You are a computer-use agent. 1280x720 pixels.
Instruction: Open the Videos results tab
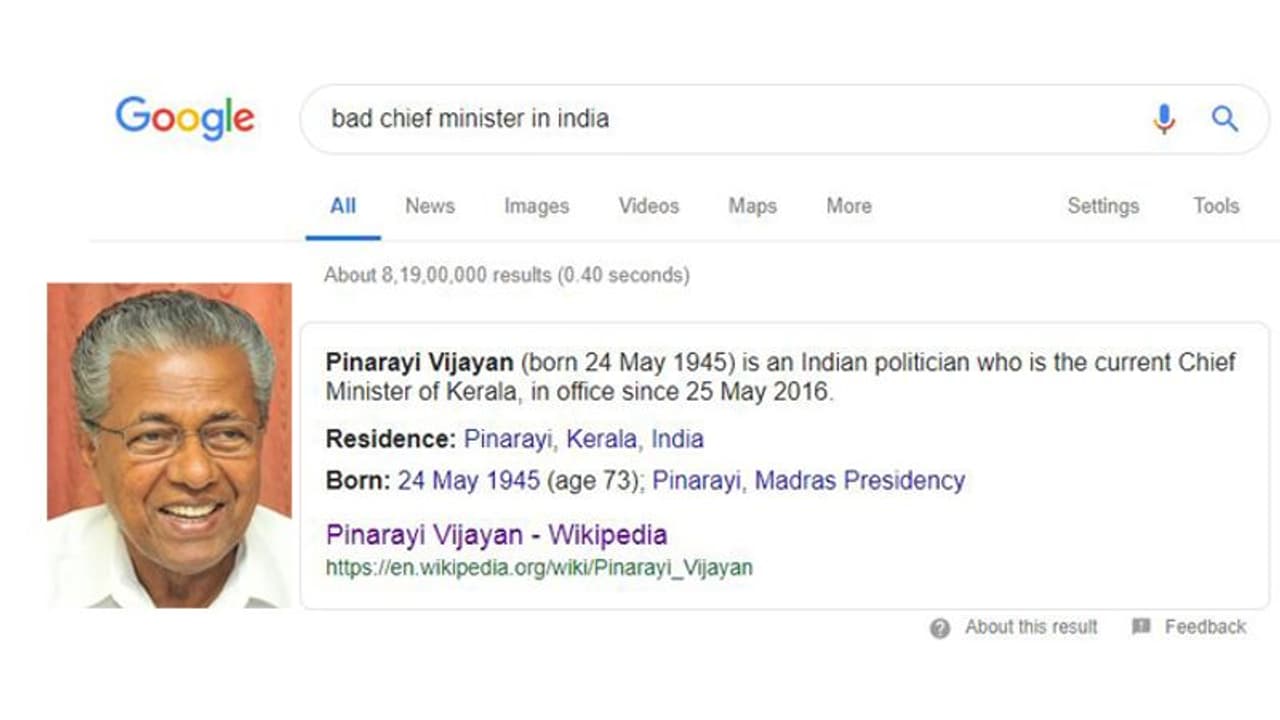(649, 206)
